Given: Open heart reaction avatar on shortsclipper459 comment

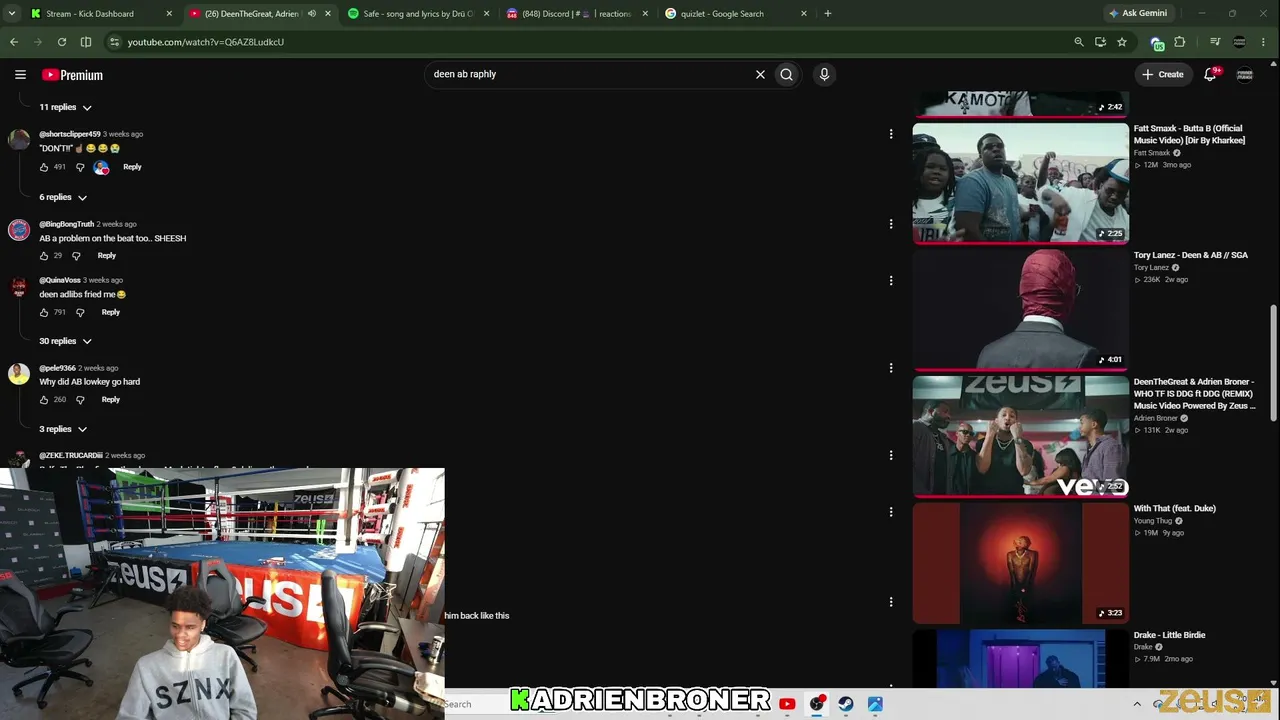Looking at the screenshot, I should [x=101, y=167].
